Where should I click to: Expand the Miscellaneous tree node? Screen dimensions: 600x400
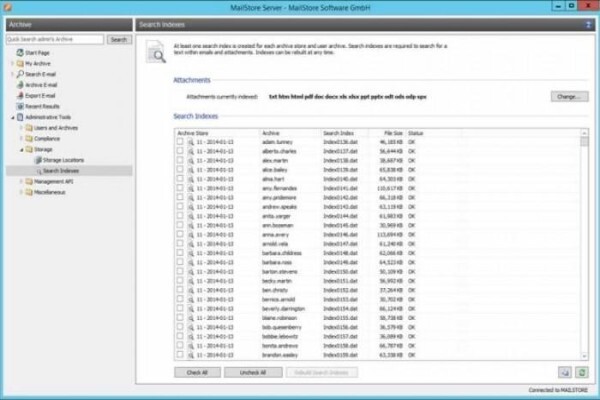[21, 192]
